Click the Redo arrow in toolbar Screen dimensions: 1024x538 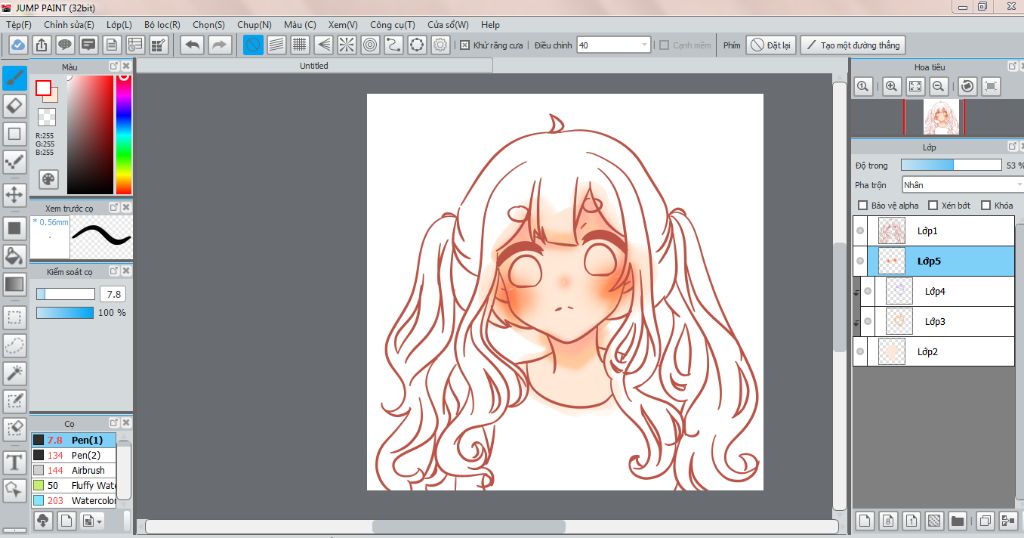tap(219, 45)
